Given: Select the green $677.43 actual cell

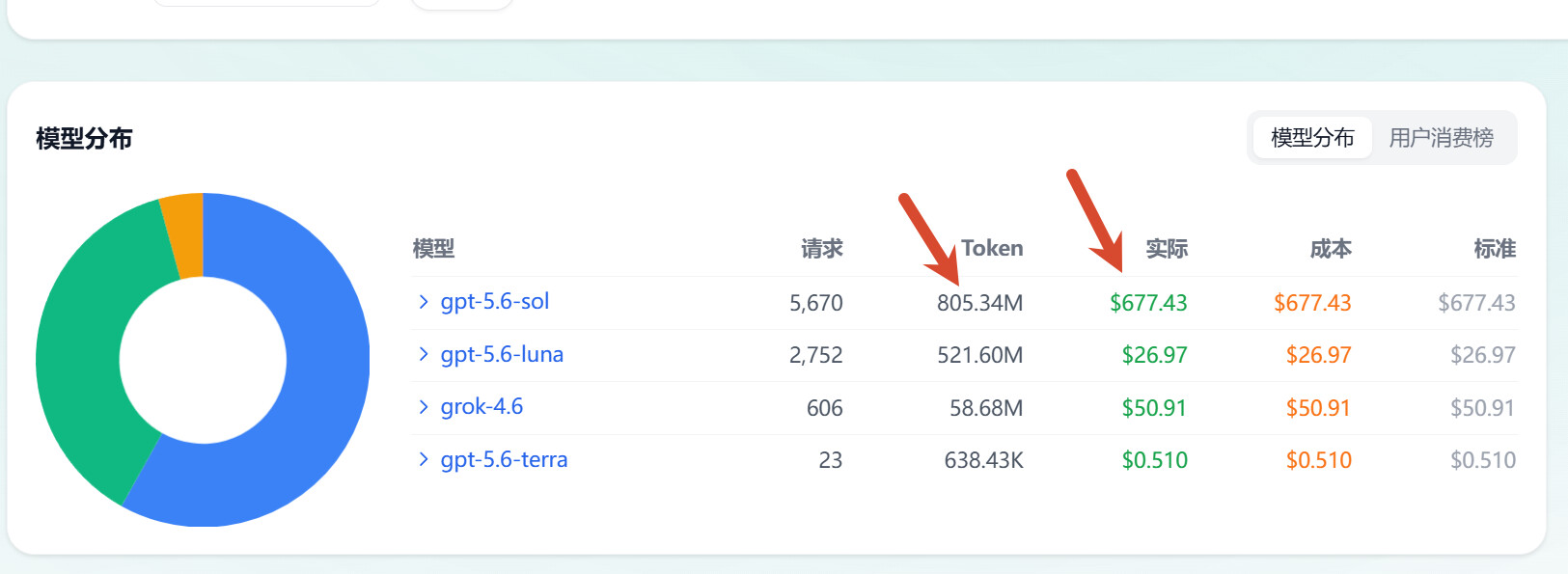Looking at the screenshot, I should click(x=1148, y=303).
